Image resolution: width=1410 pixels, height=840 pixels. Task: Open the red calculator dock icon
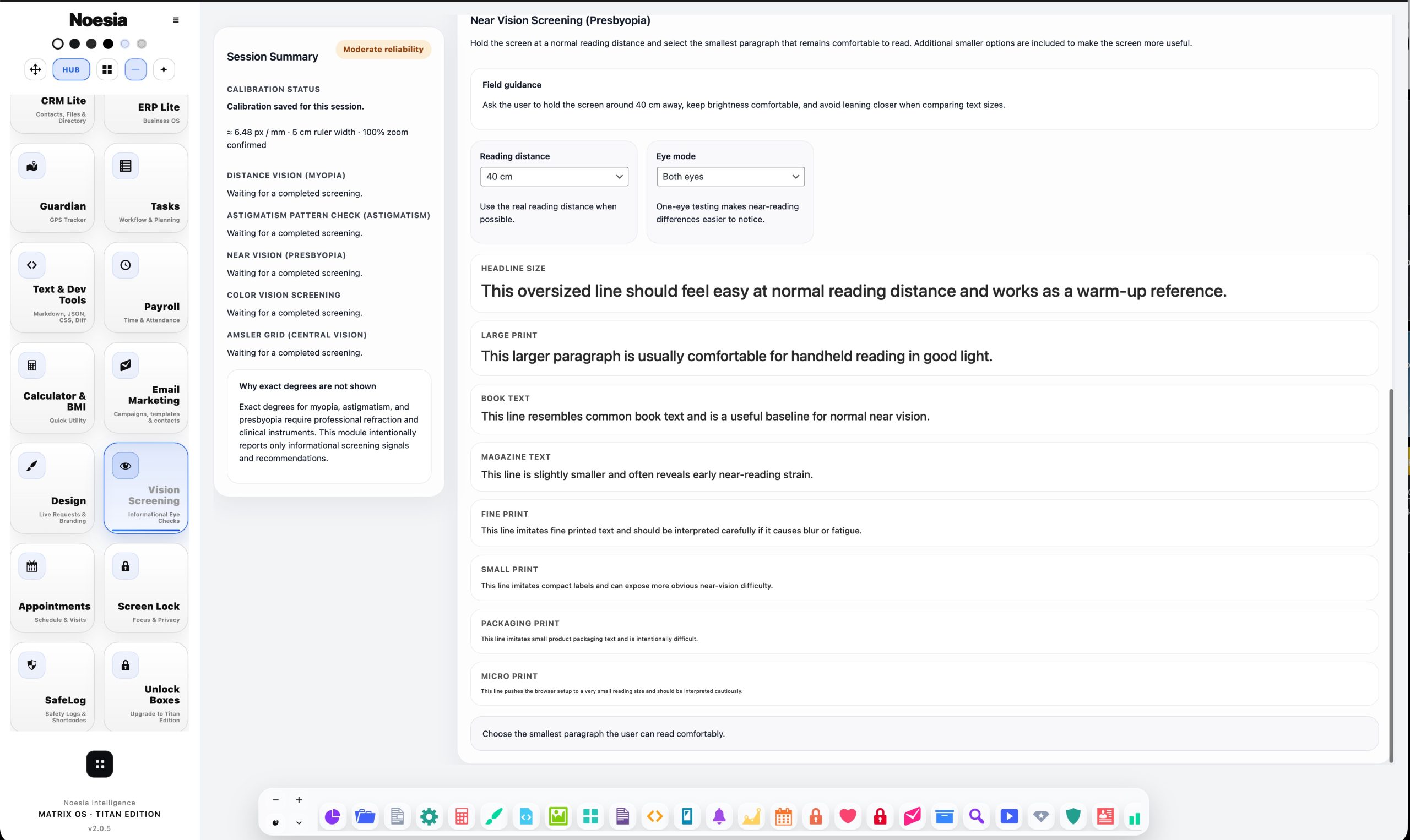tap(462, 816)
